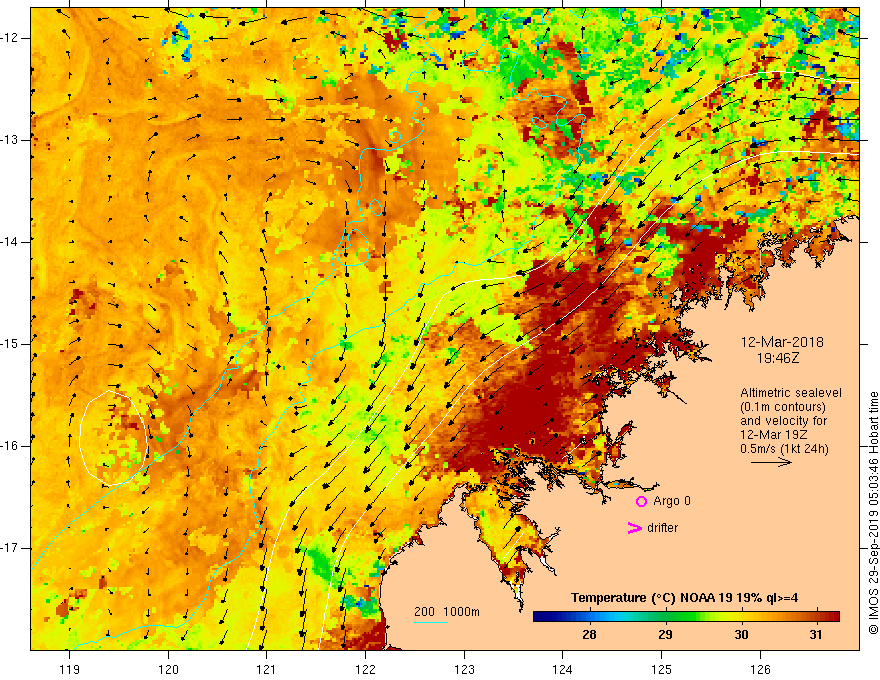880x680 pixels.
Task: Click the latitude label -13
Action: (x=10, y=140)
